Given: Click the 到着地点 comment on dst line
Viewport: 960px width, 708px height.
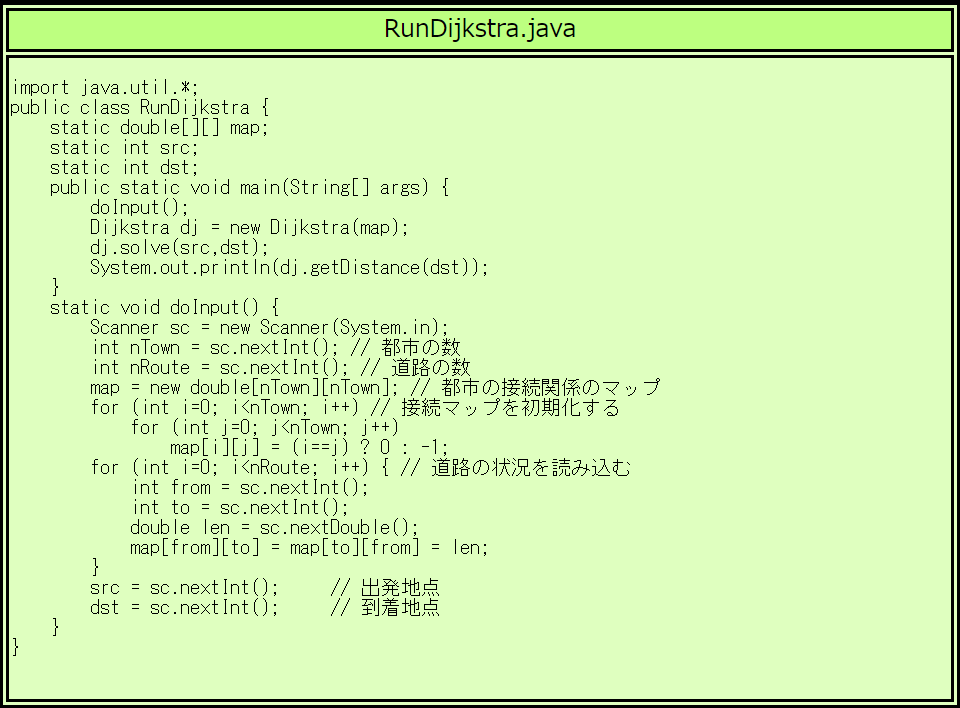Looking at the screenshot, I should coord(400,607).
